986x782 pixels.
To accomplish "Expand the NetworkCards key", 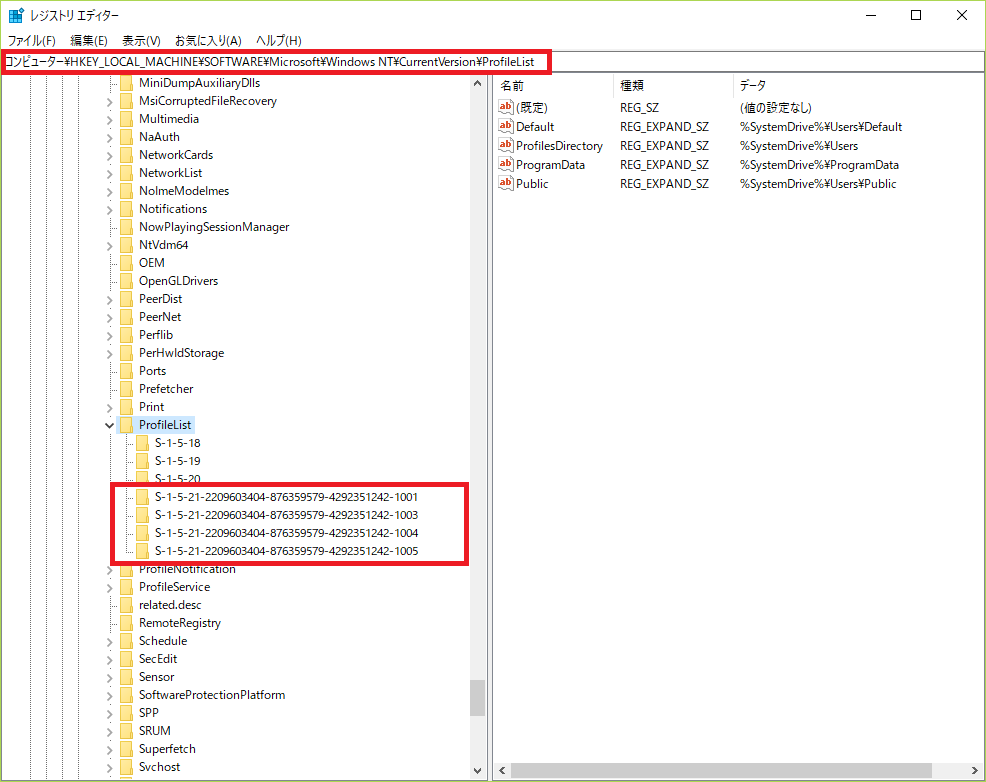I will coord(110,155).
